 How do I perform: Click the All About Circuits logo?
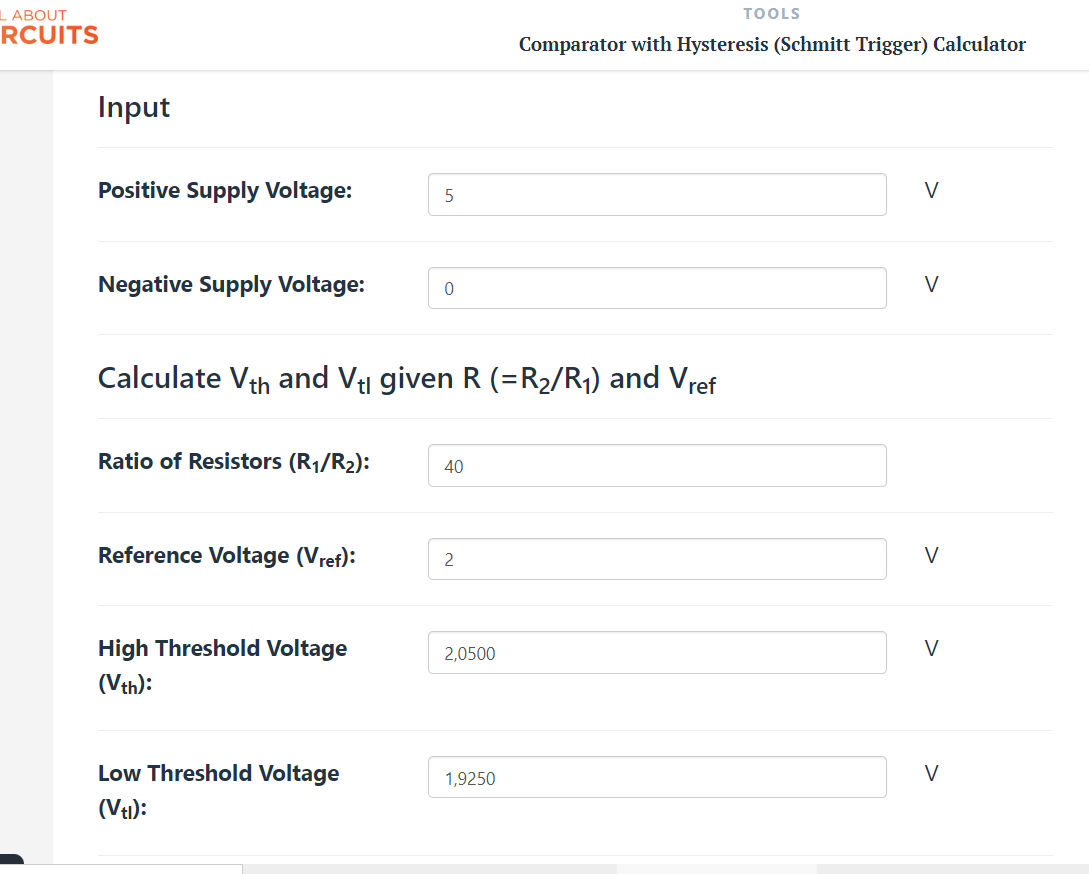click(x=49, y=28)
